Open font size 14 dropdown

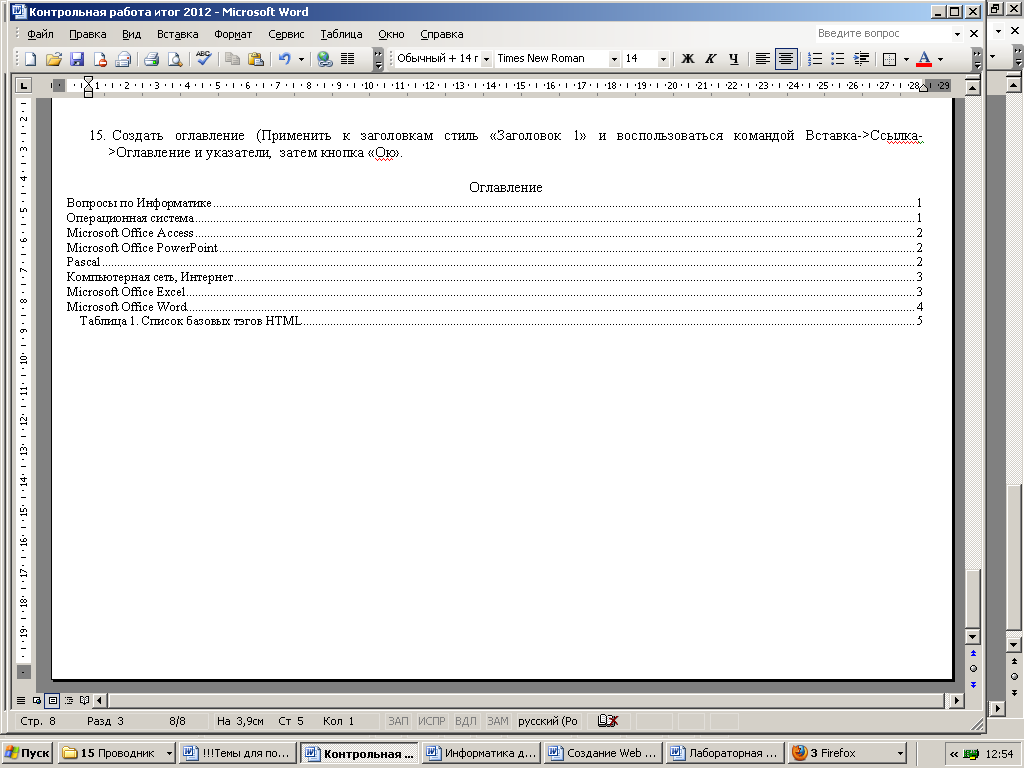coord(663,59)
